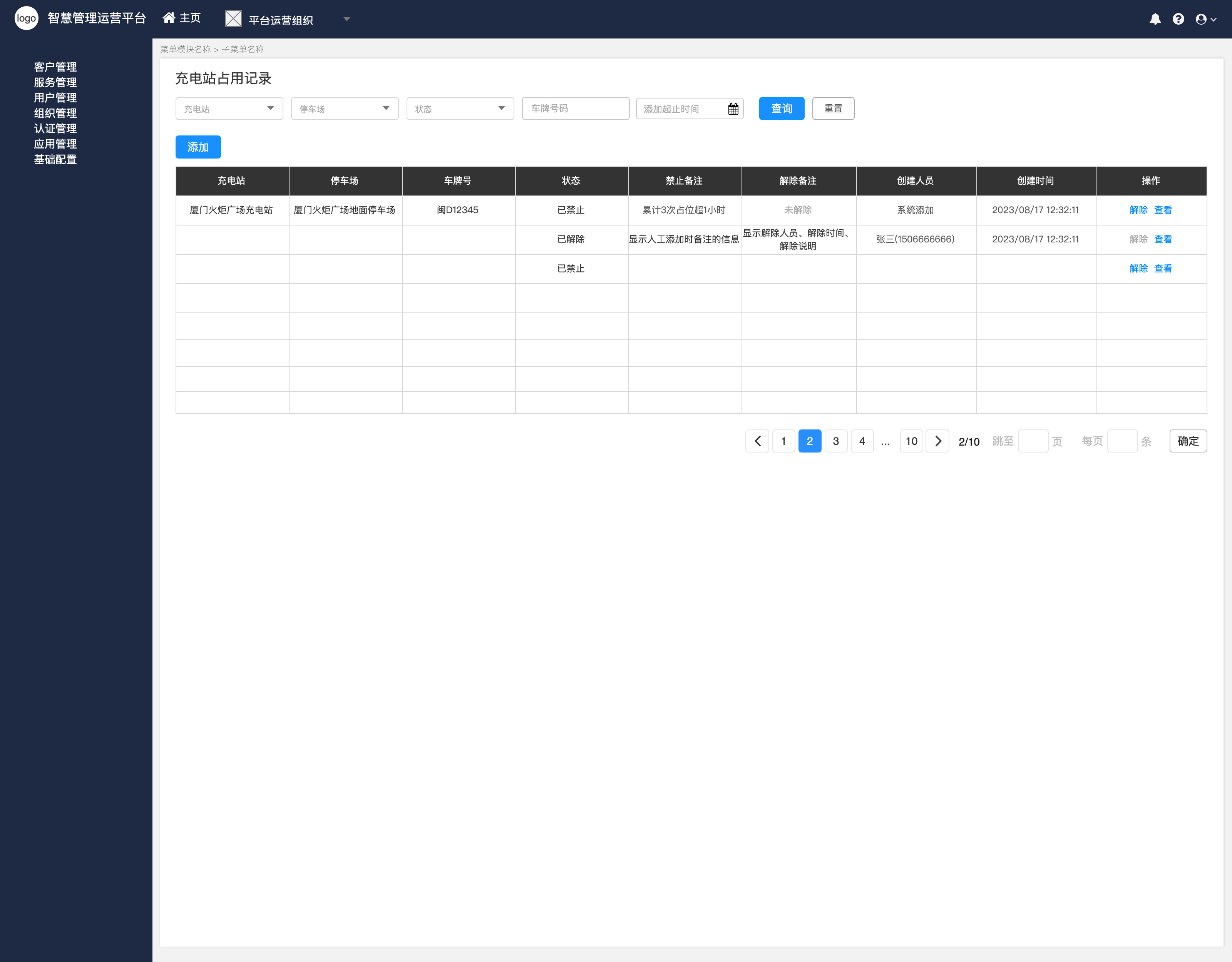
Task: Go to page 4
Action: pyautogui.click(x=862, y=441)
